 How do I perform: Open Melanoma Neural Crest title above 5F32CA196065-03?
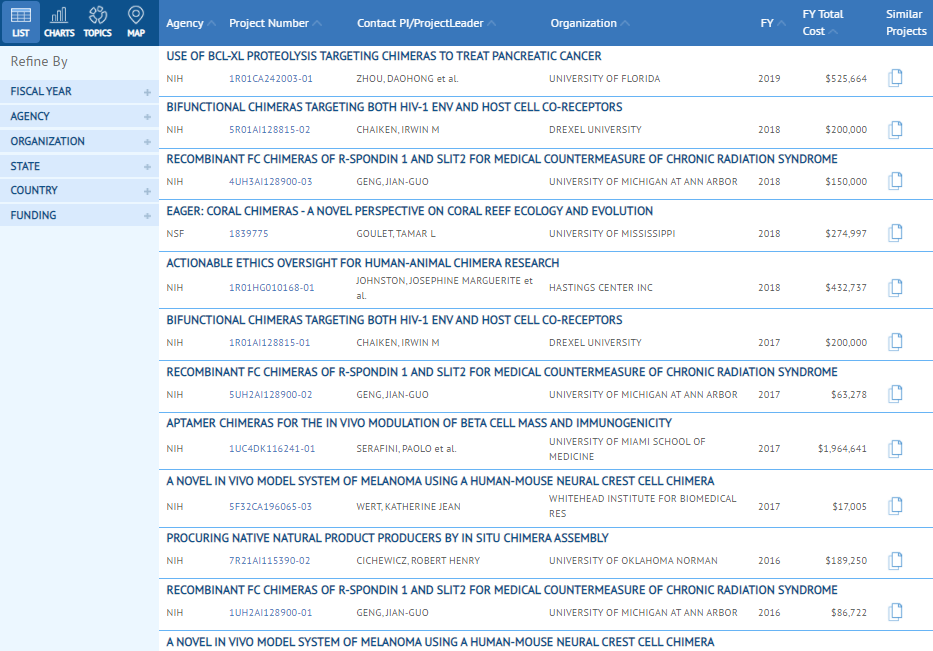point(440,481)
